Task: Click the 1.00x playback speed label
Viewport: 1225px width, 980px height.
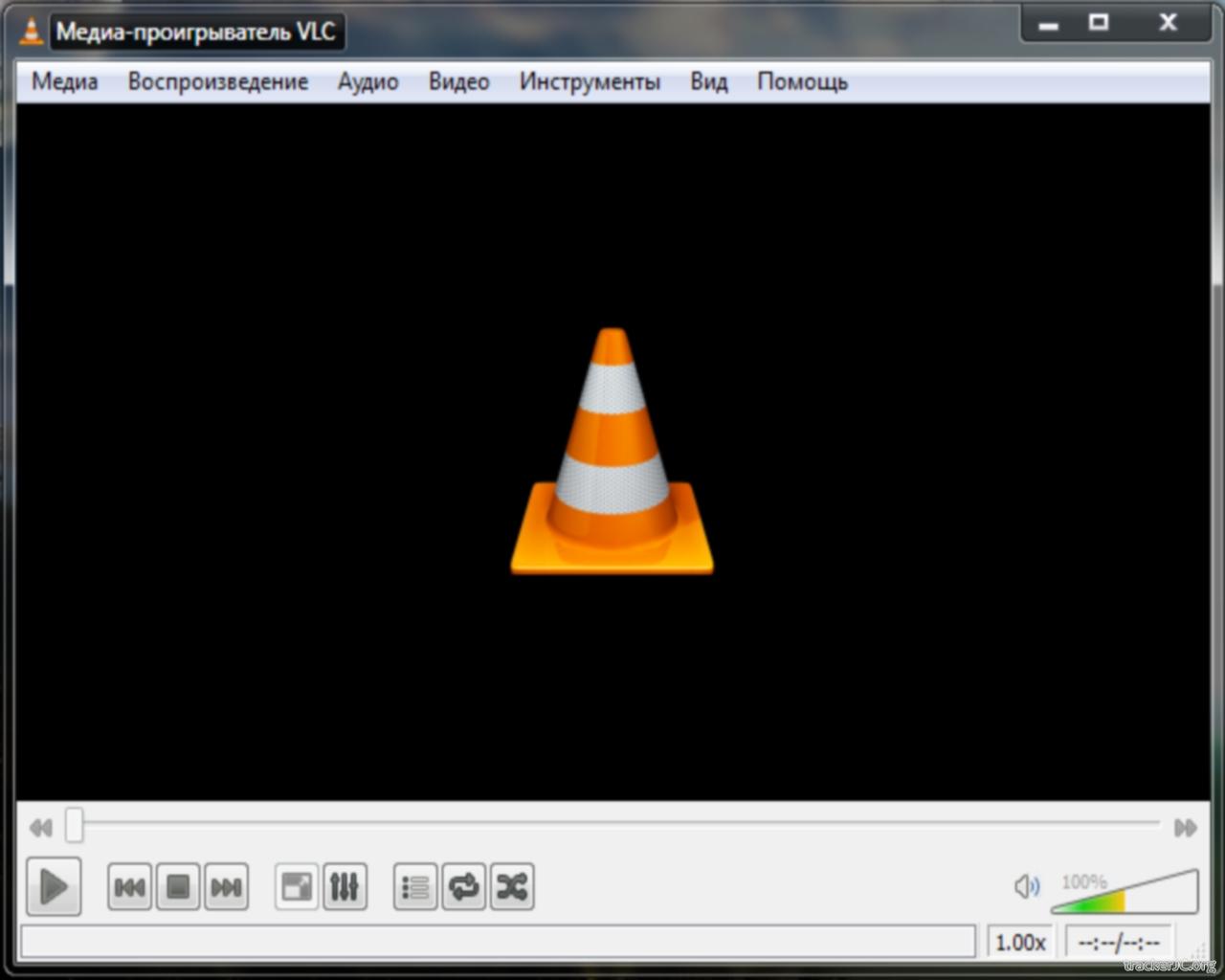Action: point(1020,943)
